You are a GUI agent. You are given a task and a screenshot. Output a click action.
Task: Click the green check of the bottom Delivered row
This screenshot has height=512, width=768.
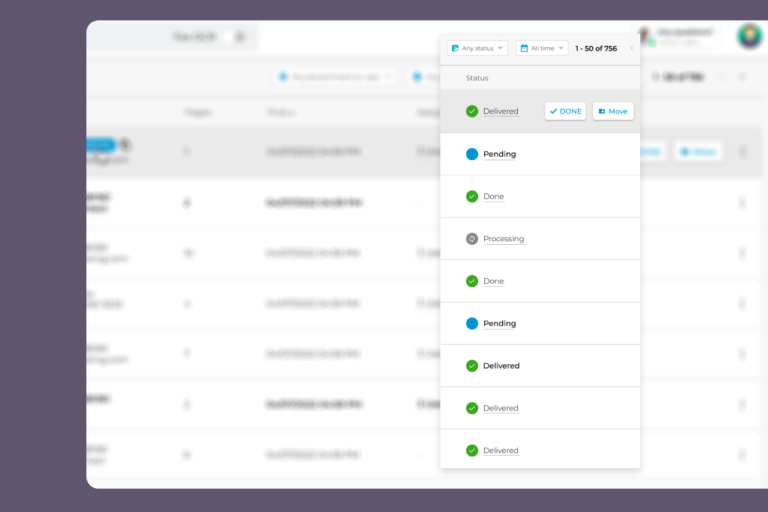pyautogui.click(x=472, y=451)
